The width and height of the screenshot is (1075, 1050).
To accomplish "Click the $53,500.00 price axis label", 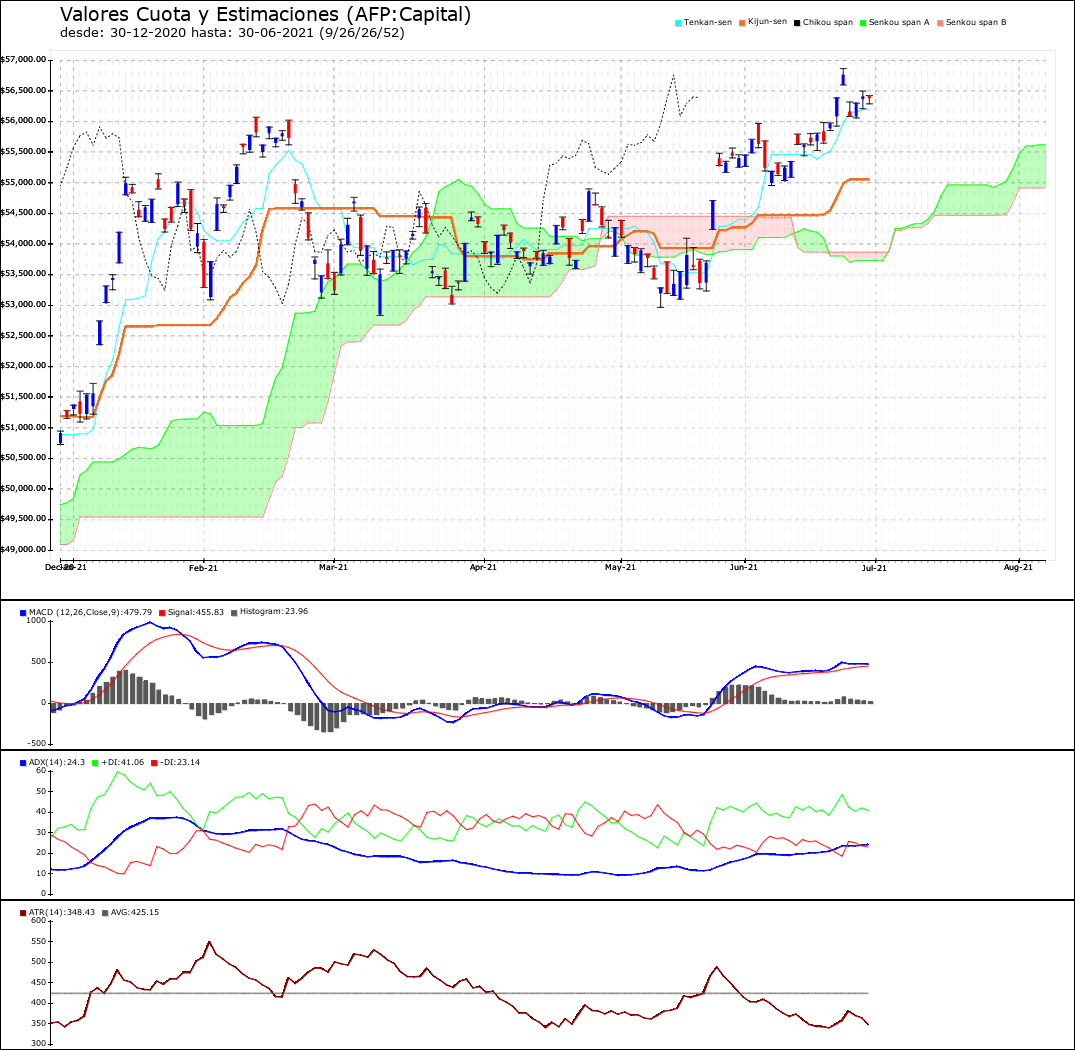I will 23,273.
